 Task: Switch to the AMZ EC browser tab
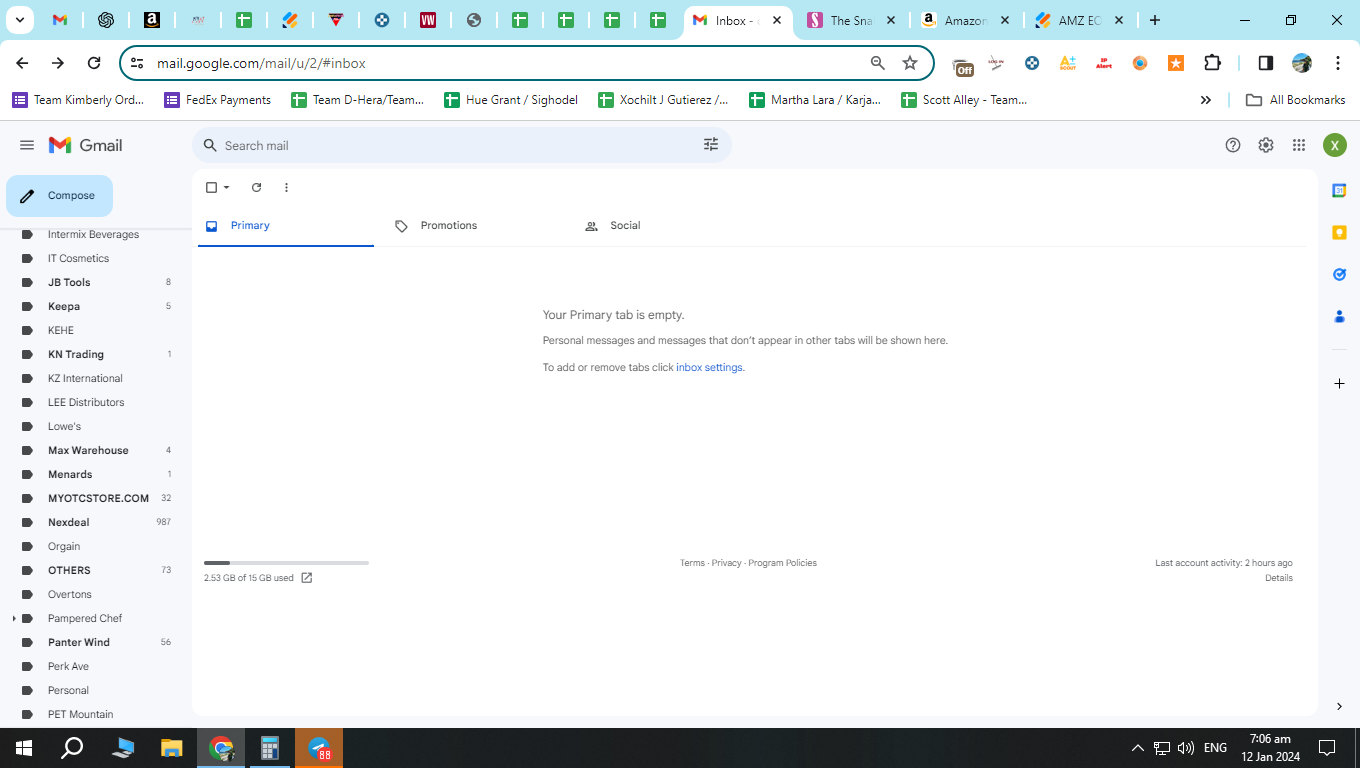tap(1080, 21)
